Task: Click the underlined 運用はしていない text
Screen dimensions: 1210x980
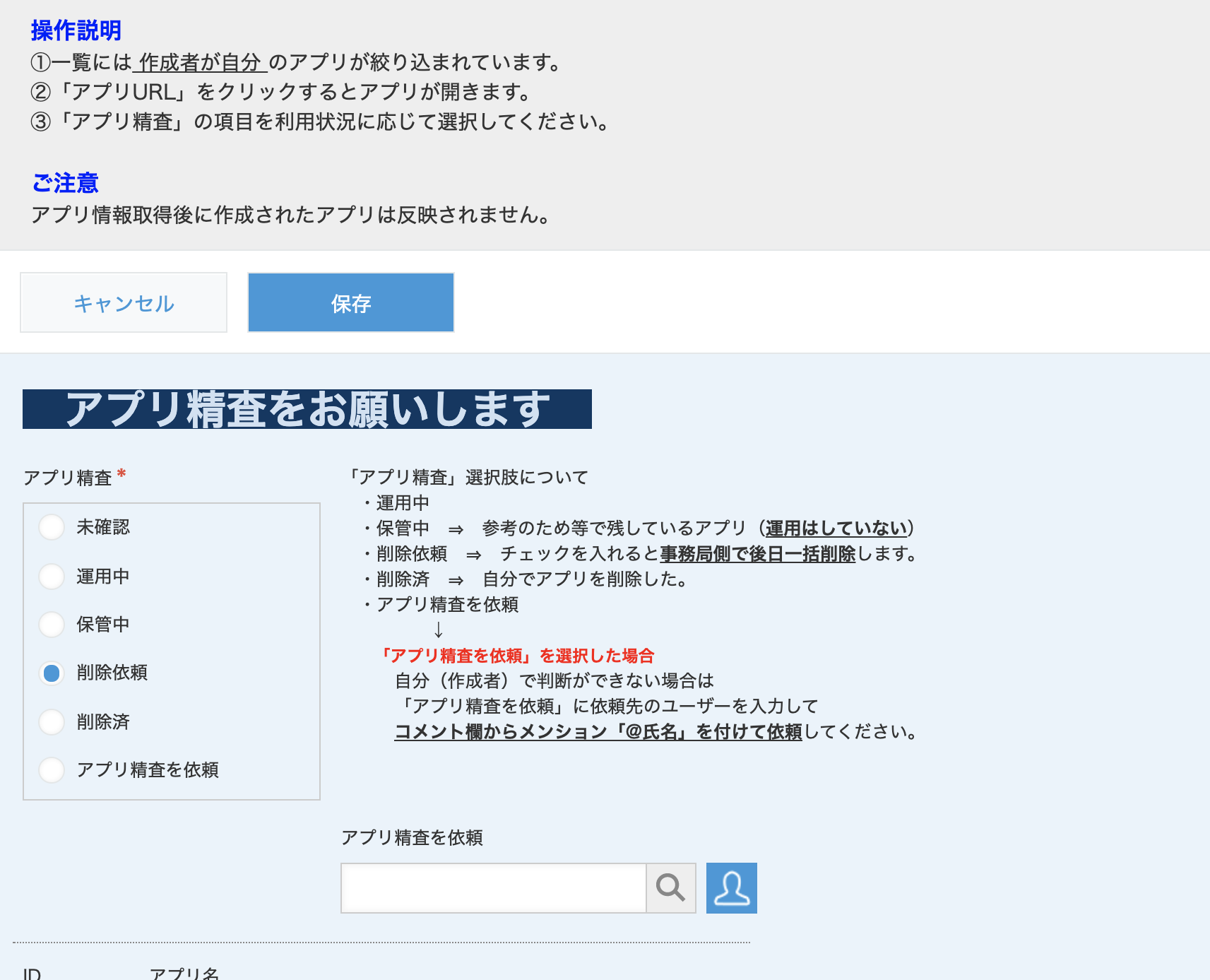Action: (x=836, y=529)
